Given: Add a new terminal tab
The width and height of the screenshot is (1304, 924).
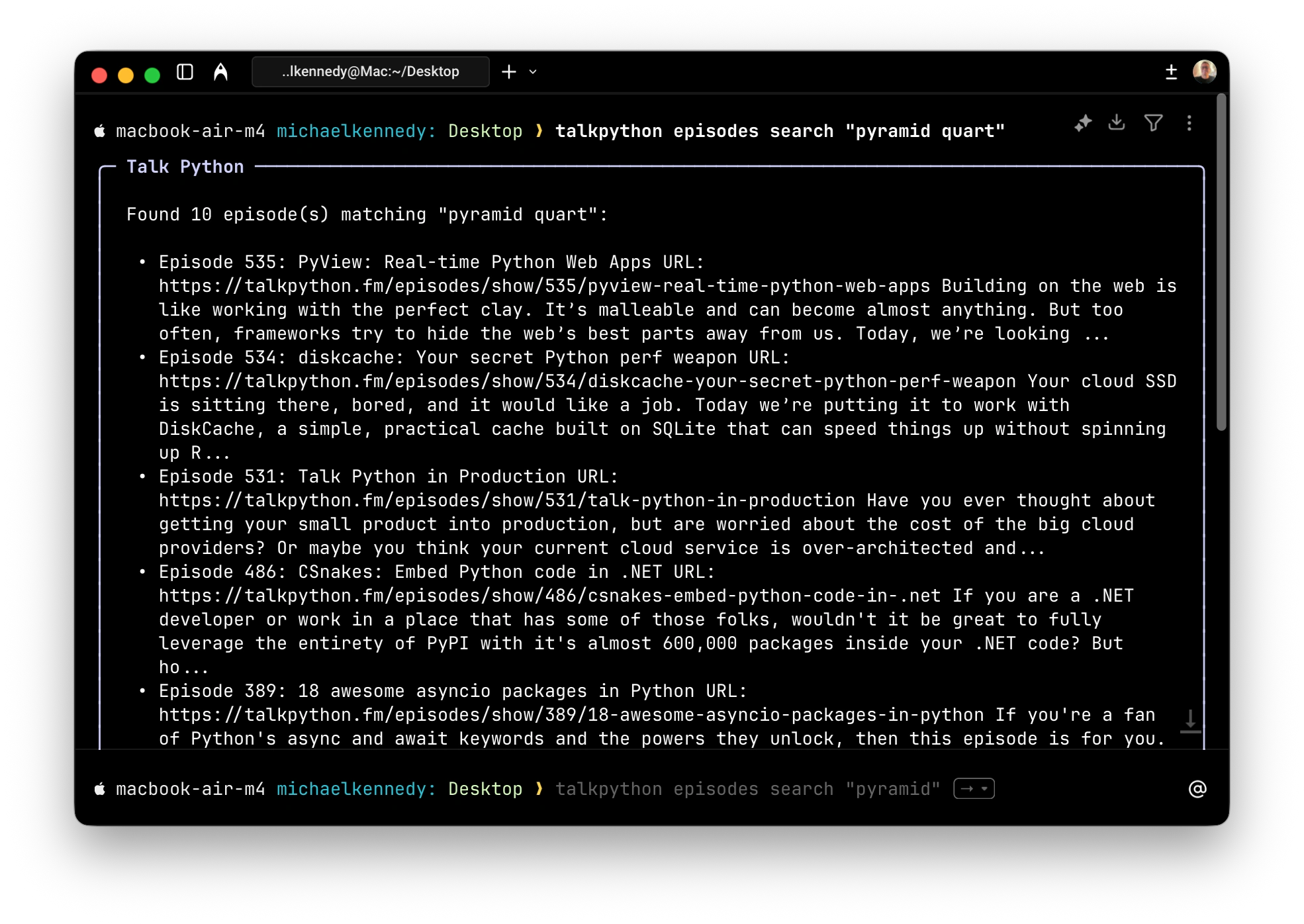Looking at the screenshot, I should 508,71.
